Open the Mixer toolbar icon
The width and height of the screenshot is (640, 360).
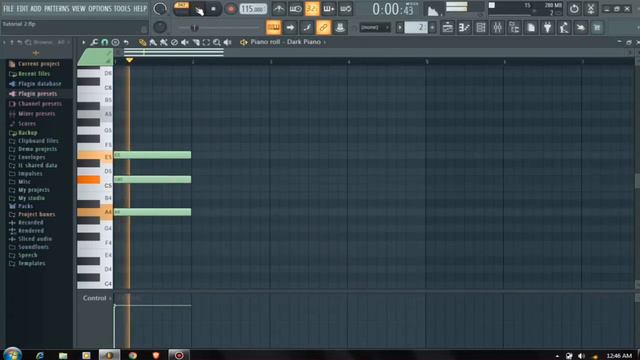[498, 28]
